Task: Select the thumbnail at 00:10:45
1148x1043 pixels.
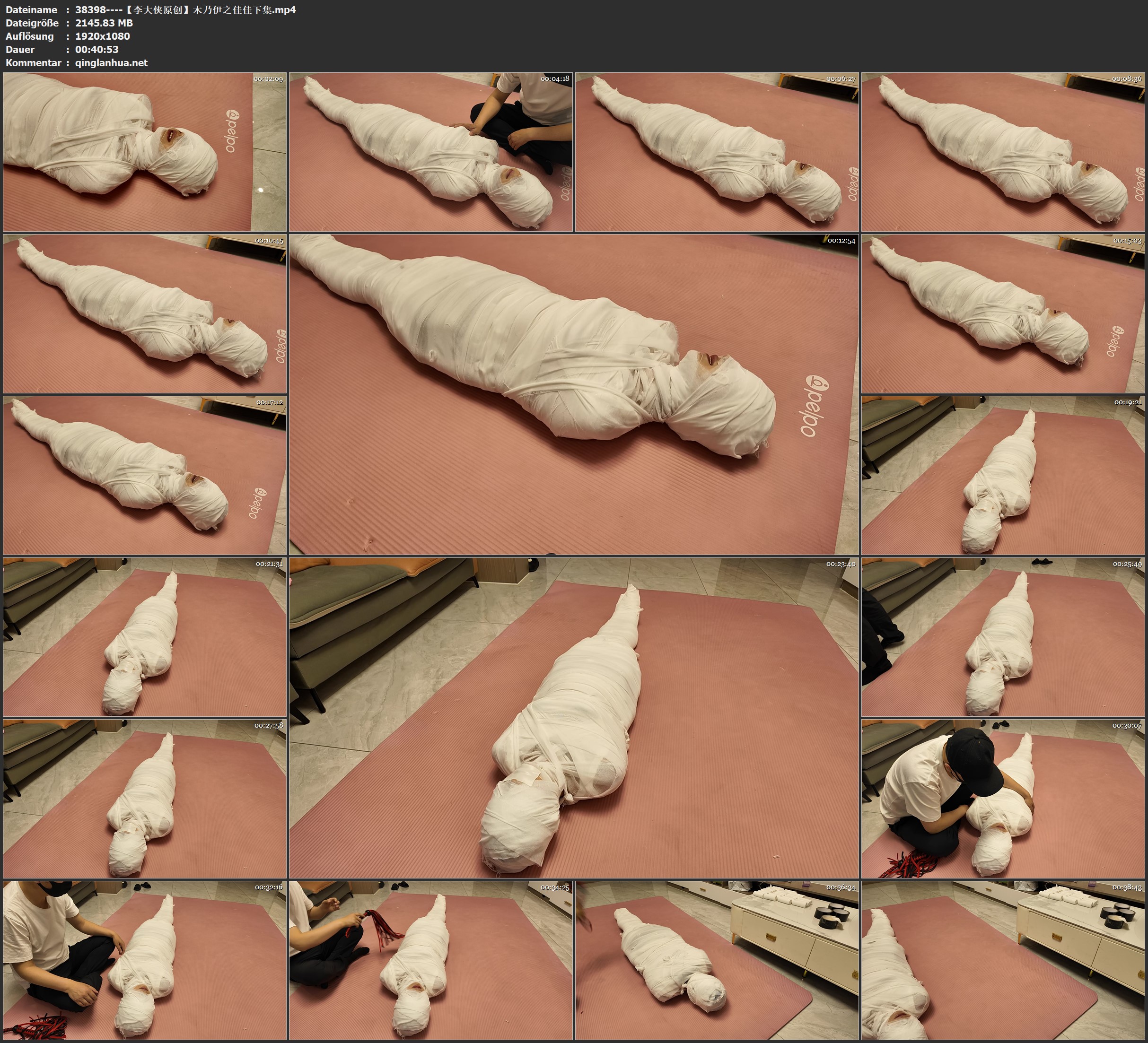Action: point(145,313)
